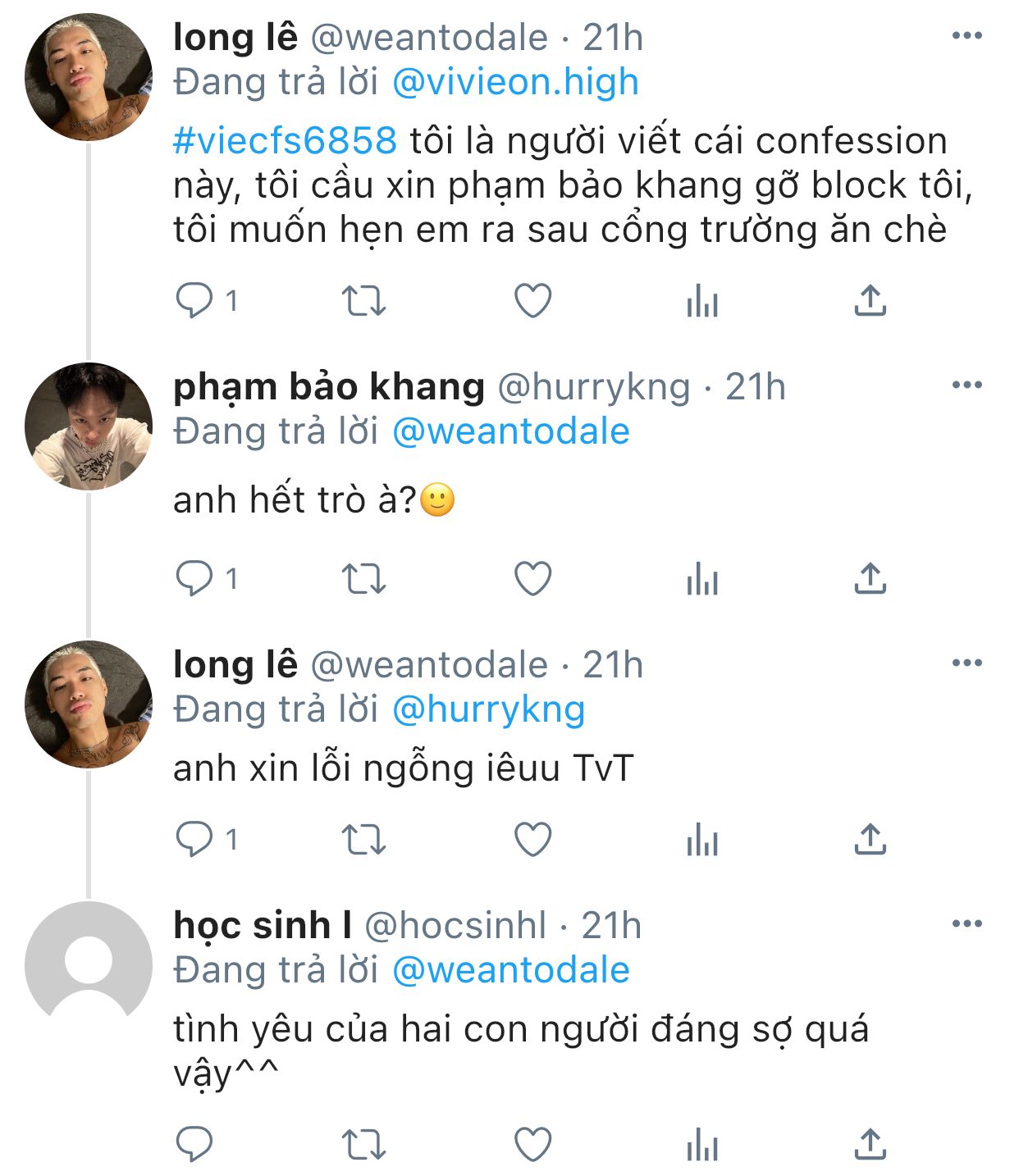Open the @vivieon.high mention link
Screen dimensions: 1019x1176
(515, 82)
